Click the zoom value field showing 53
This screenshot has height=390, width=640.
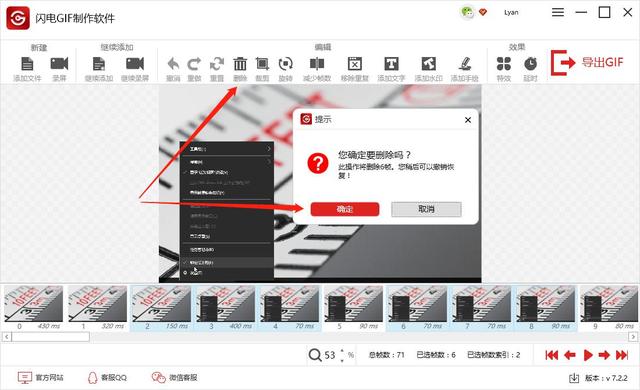(330, 355)
